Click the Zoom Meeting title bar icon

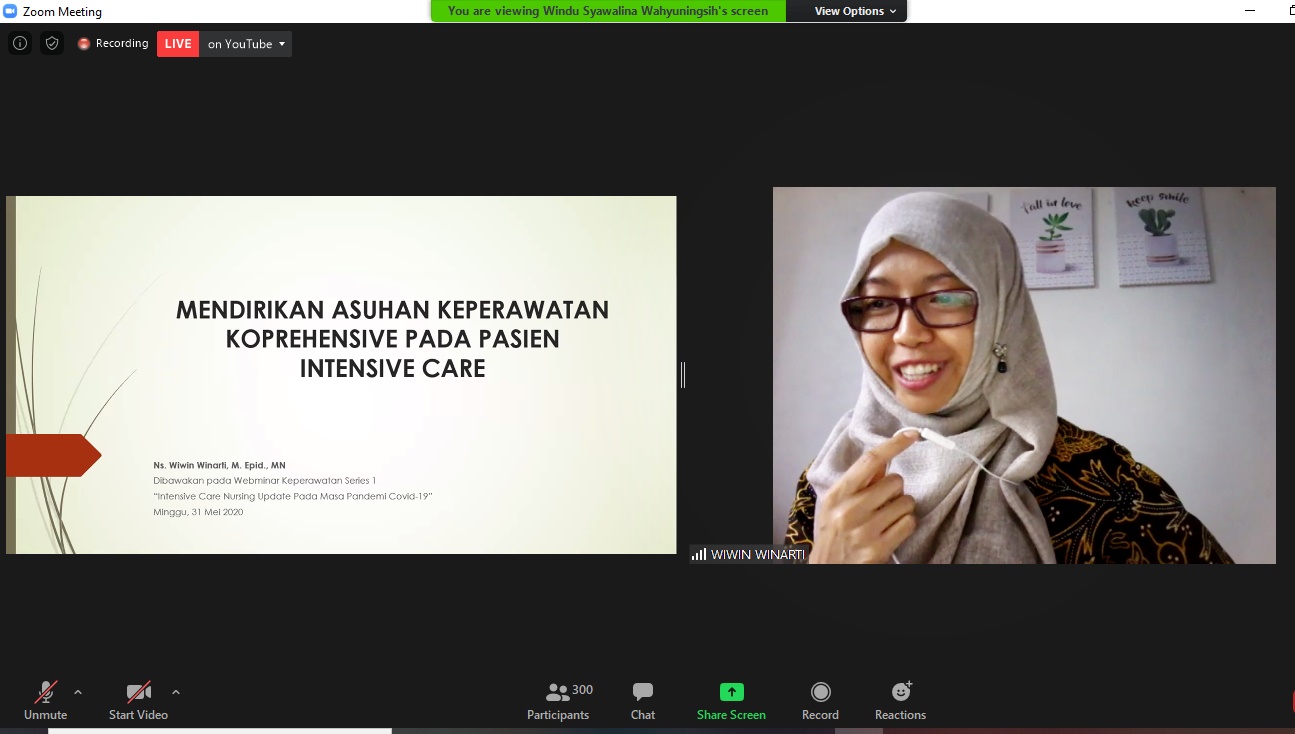[10, 12]
